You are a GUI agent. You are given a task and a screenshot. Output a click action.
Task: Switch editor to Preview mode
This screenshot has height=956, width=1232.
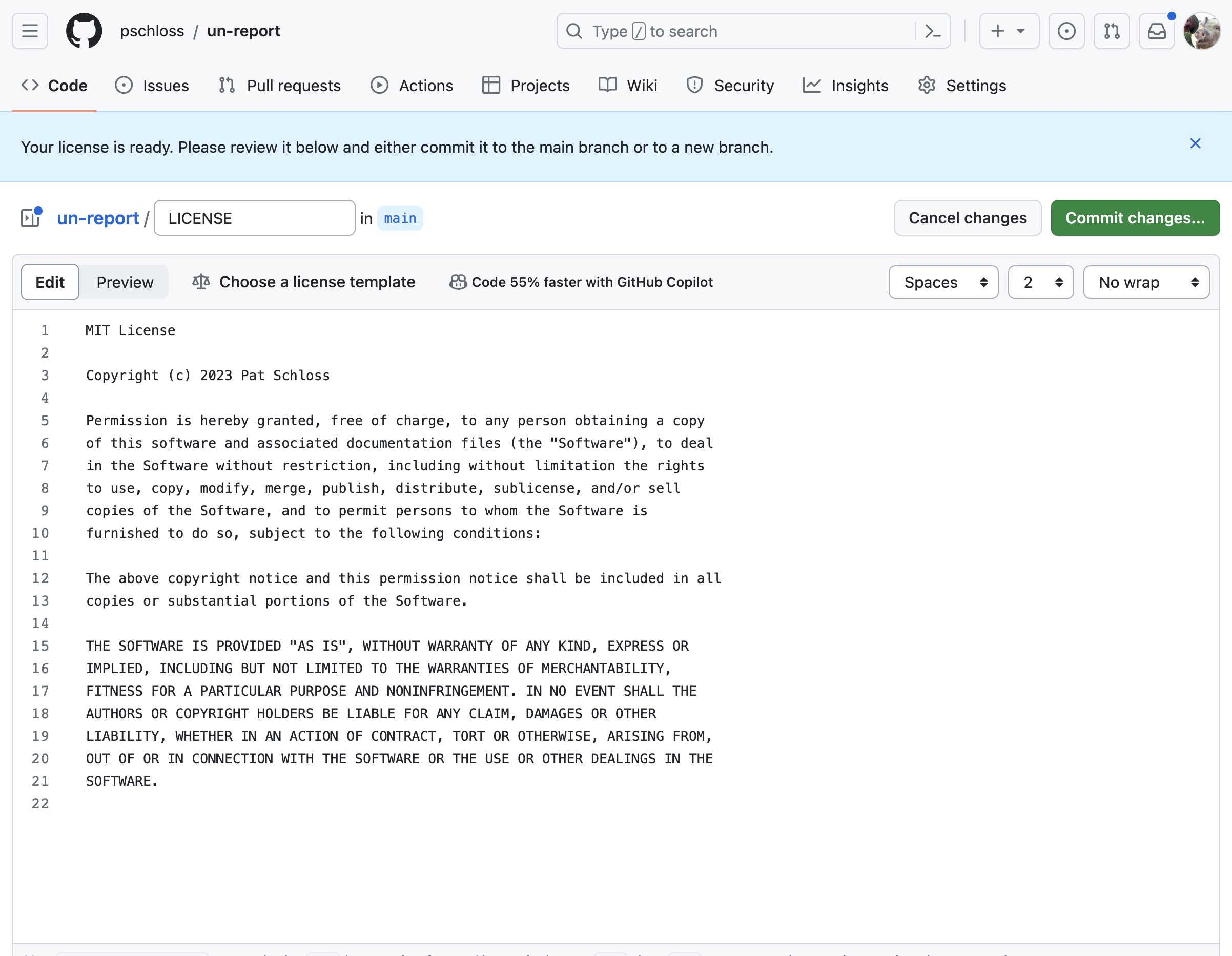coord(125,282)
